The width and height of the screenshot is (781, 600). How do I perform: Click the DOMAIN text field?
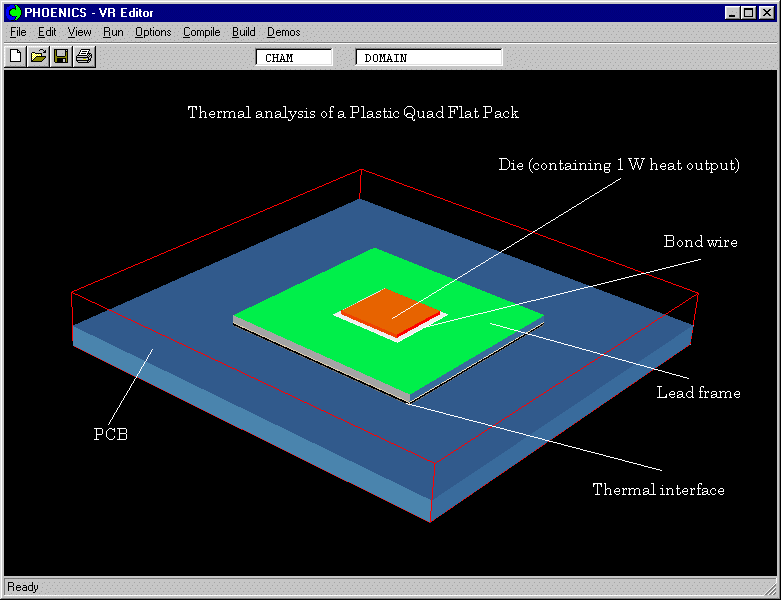(x=428, y=58)
